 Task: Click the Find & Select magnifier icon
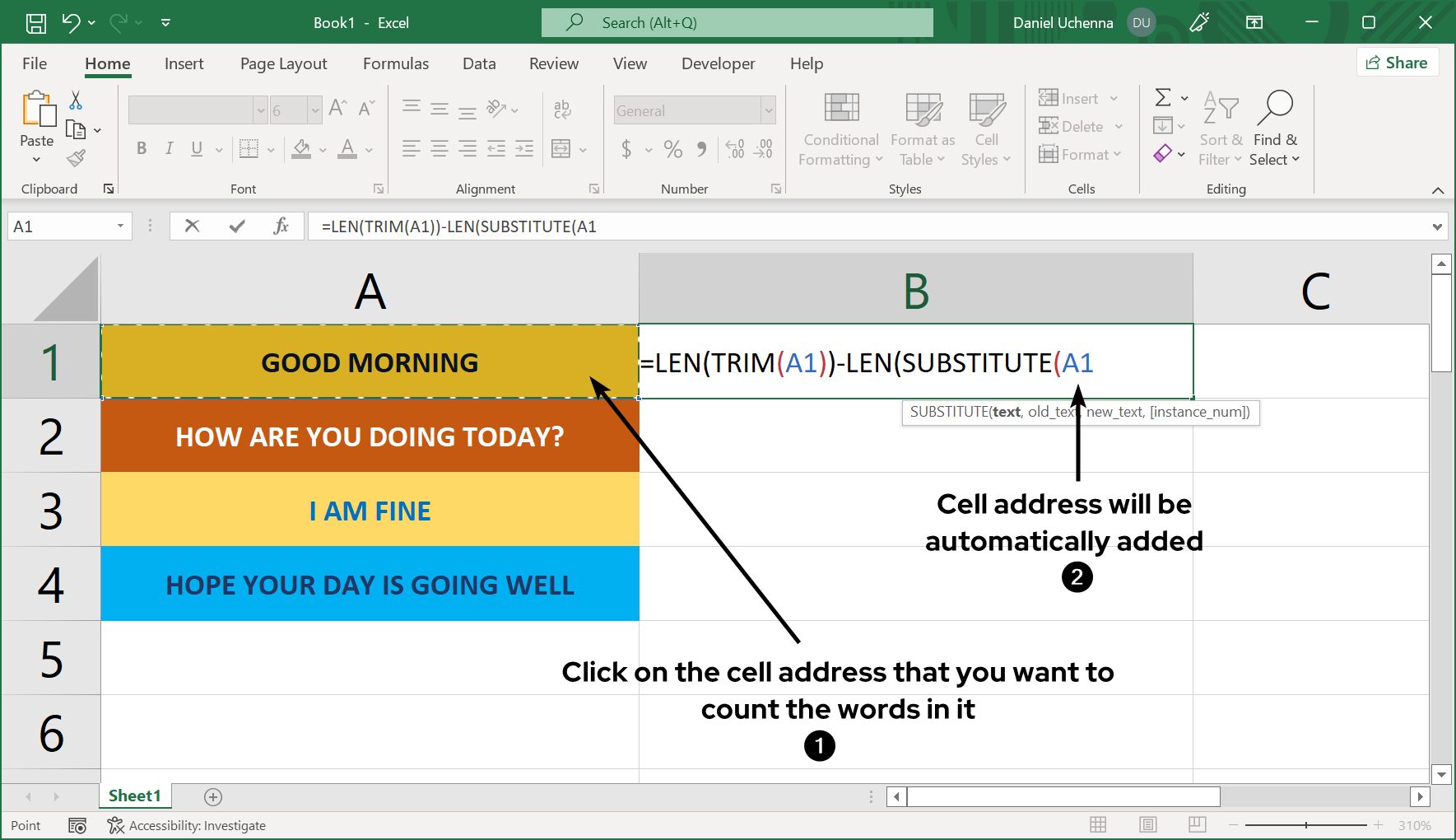1274,109
